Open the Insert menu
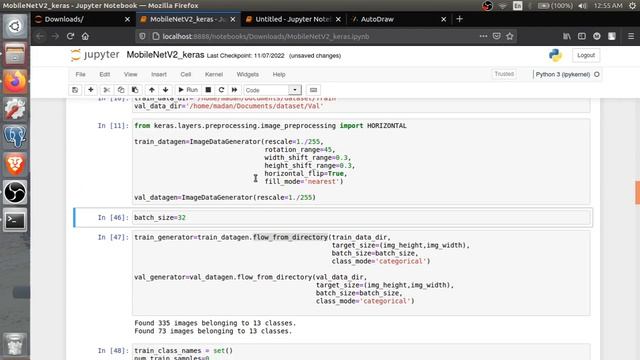This screenshot has height=360, width=640. (x=159, y=74)
